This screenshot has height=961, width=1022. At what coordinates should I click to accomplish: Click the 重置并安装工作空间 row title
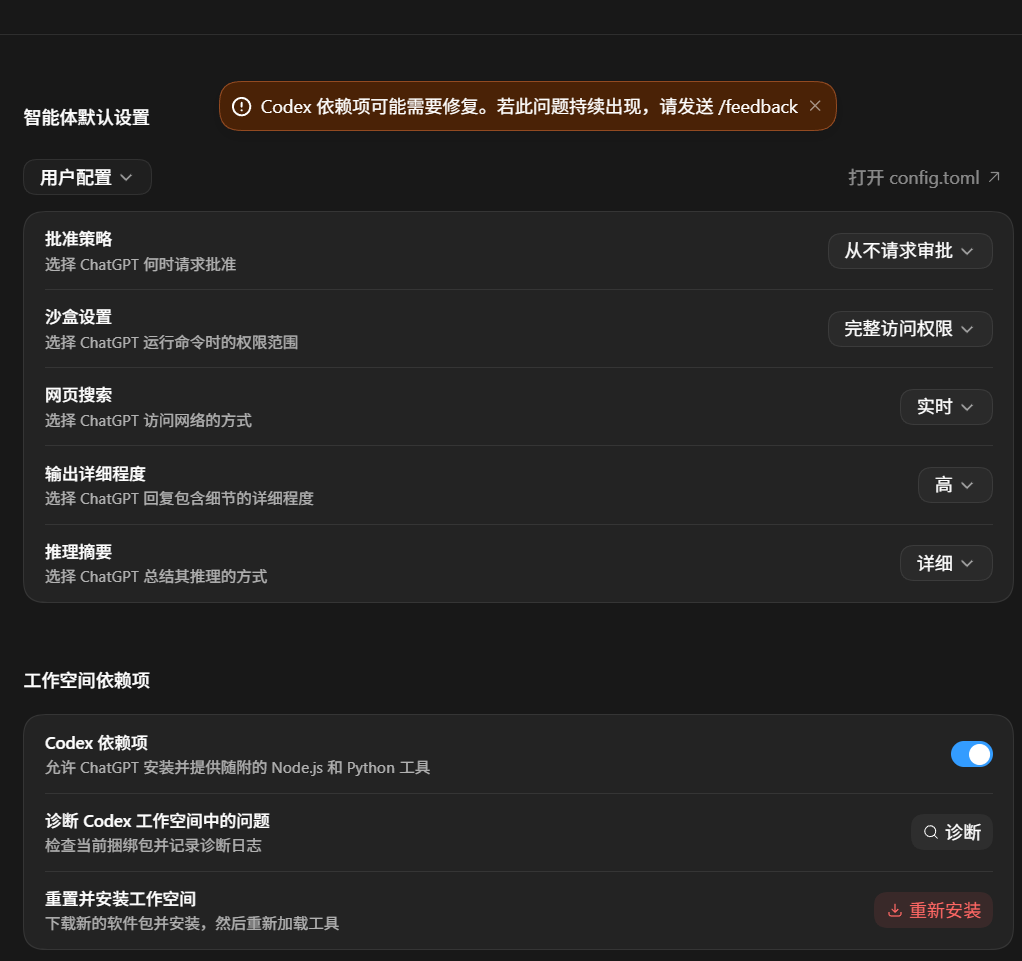click(121, 899)
